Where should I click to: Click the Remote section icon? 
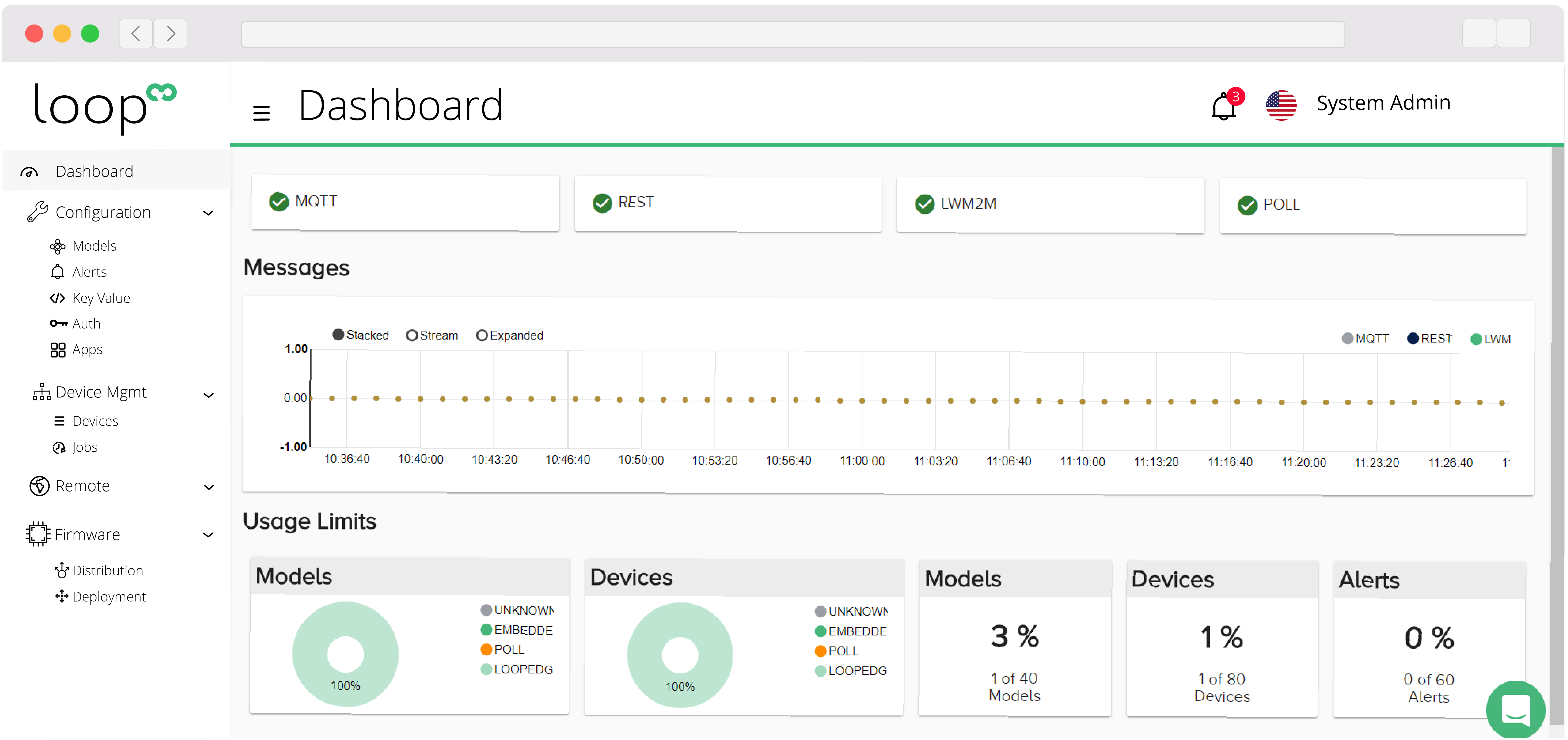(x=40, y=486)
